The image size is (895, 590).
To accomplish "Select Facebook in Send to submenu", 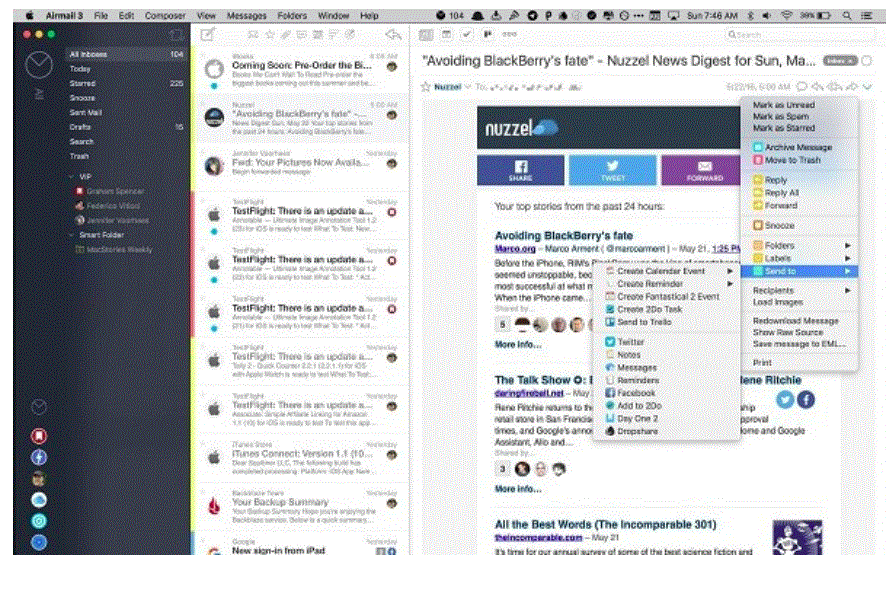I will (x=667, y=393).
